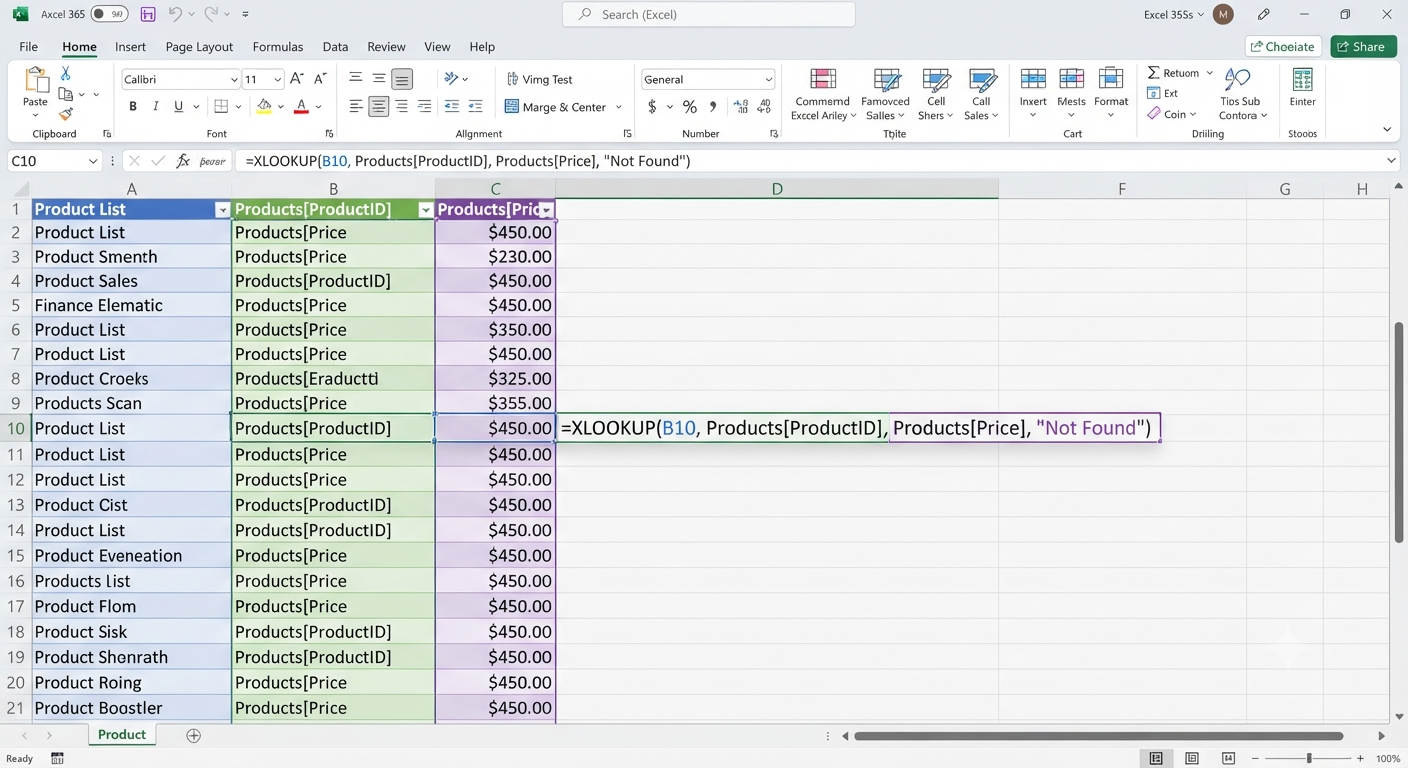
Task: Click the increase decimal icon
Action: [x=741, y=107]
